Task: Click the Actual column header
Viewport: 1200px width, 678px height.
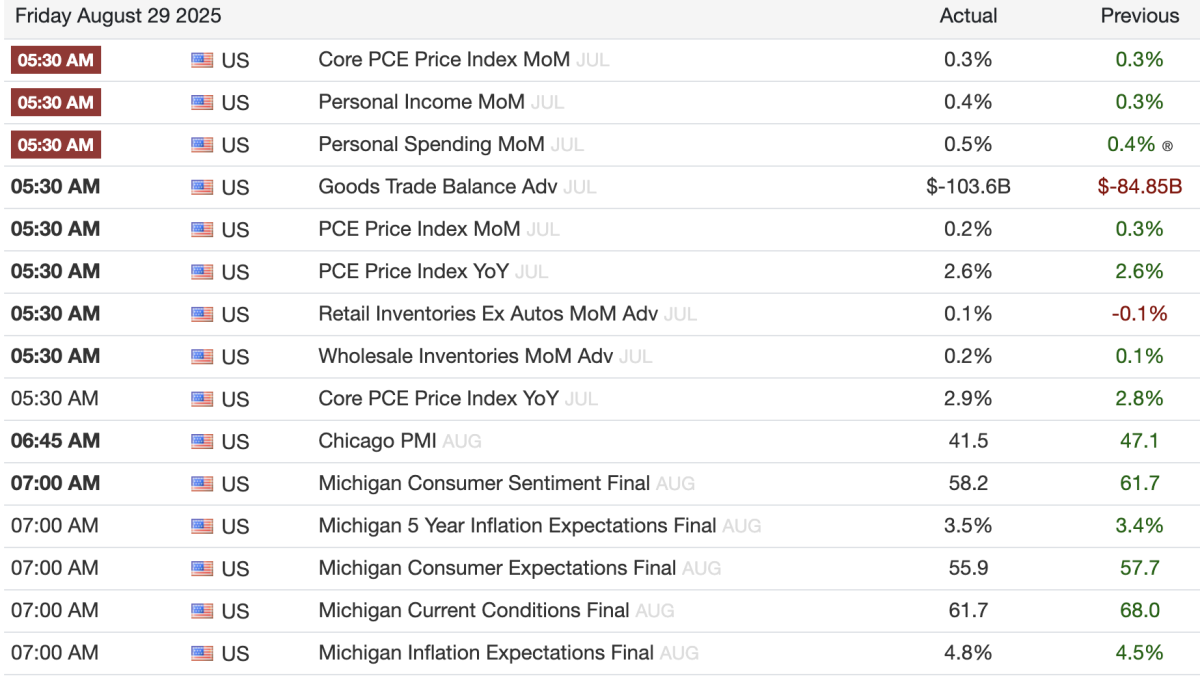Action: (968, 16)
